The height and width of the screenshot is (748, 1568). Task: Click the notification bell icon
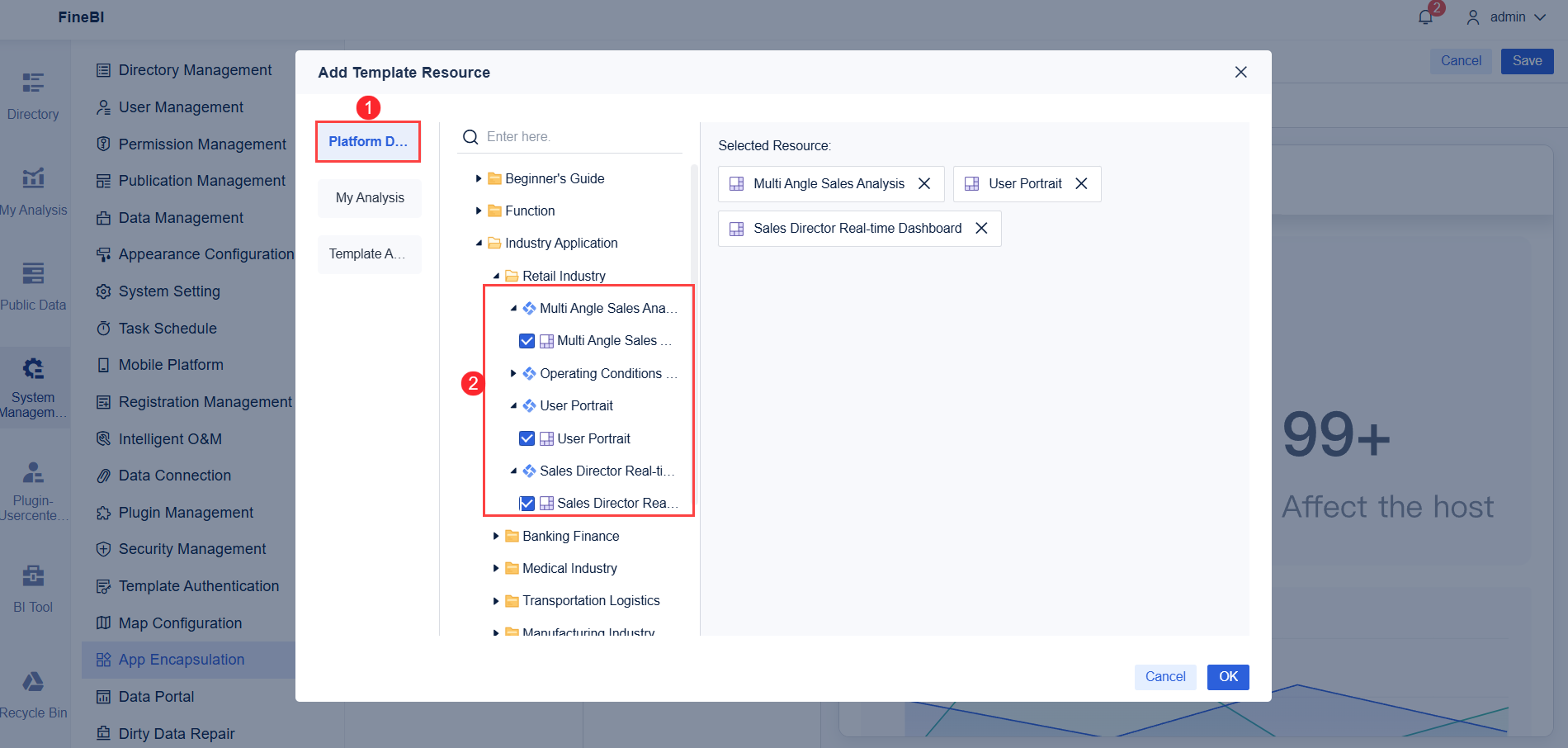click(1425, 17)
